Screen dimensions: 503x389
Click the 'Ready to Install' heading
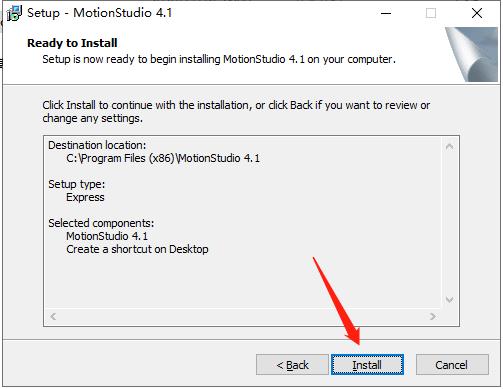(x=72, y=43)
